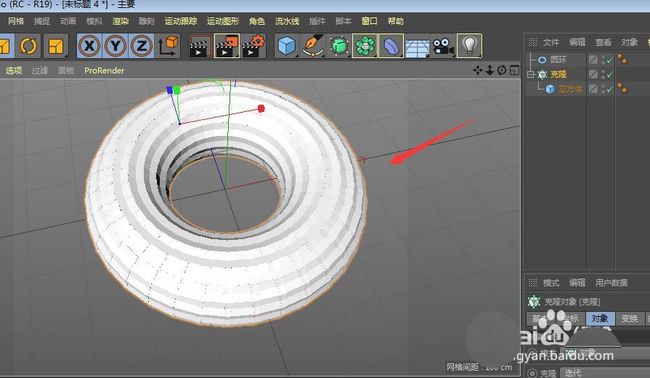Toggle the X axis lock button
The image size is (650, 378).
click(89, 46)
